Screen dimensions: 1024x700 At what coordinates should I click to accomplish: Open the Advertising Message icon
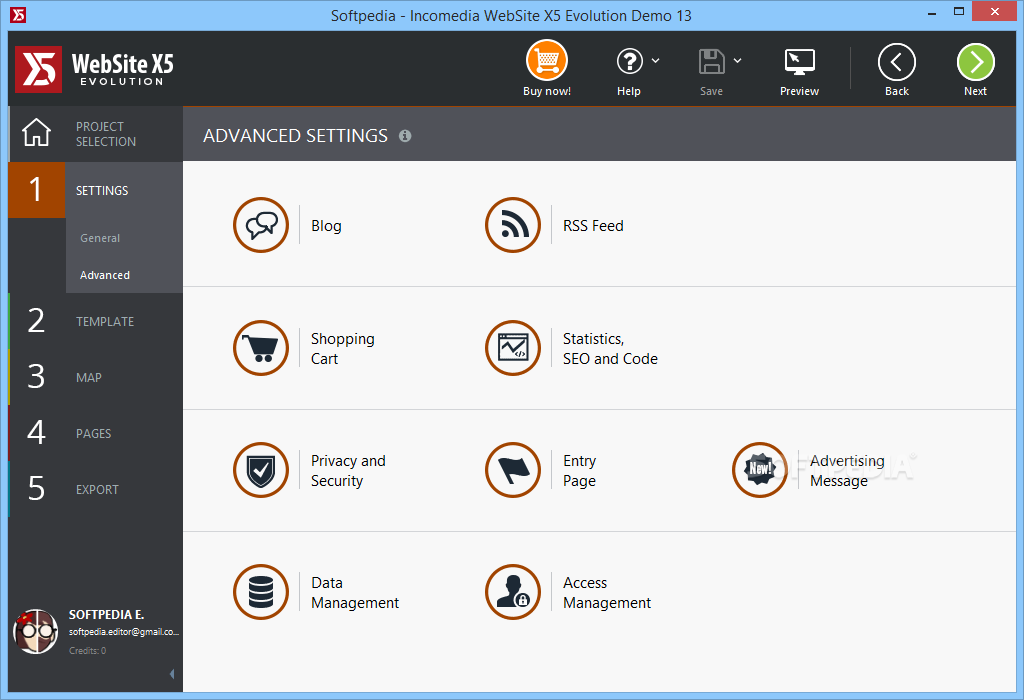click(x=760, y=470)
